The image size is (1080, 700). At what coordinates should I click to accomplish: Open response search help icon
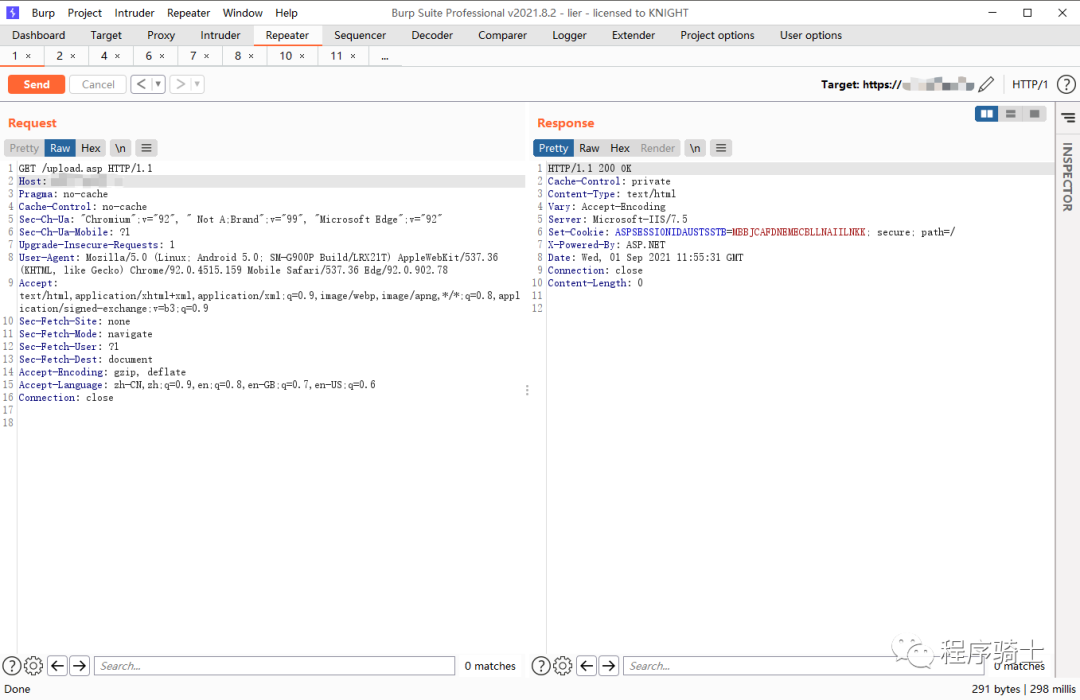pyautogui.click(x=540, y=666)
